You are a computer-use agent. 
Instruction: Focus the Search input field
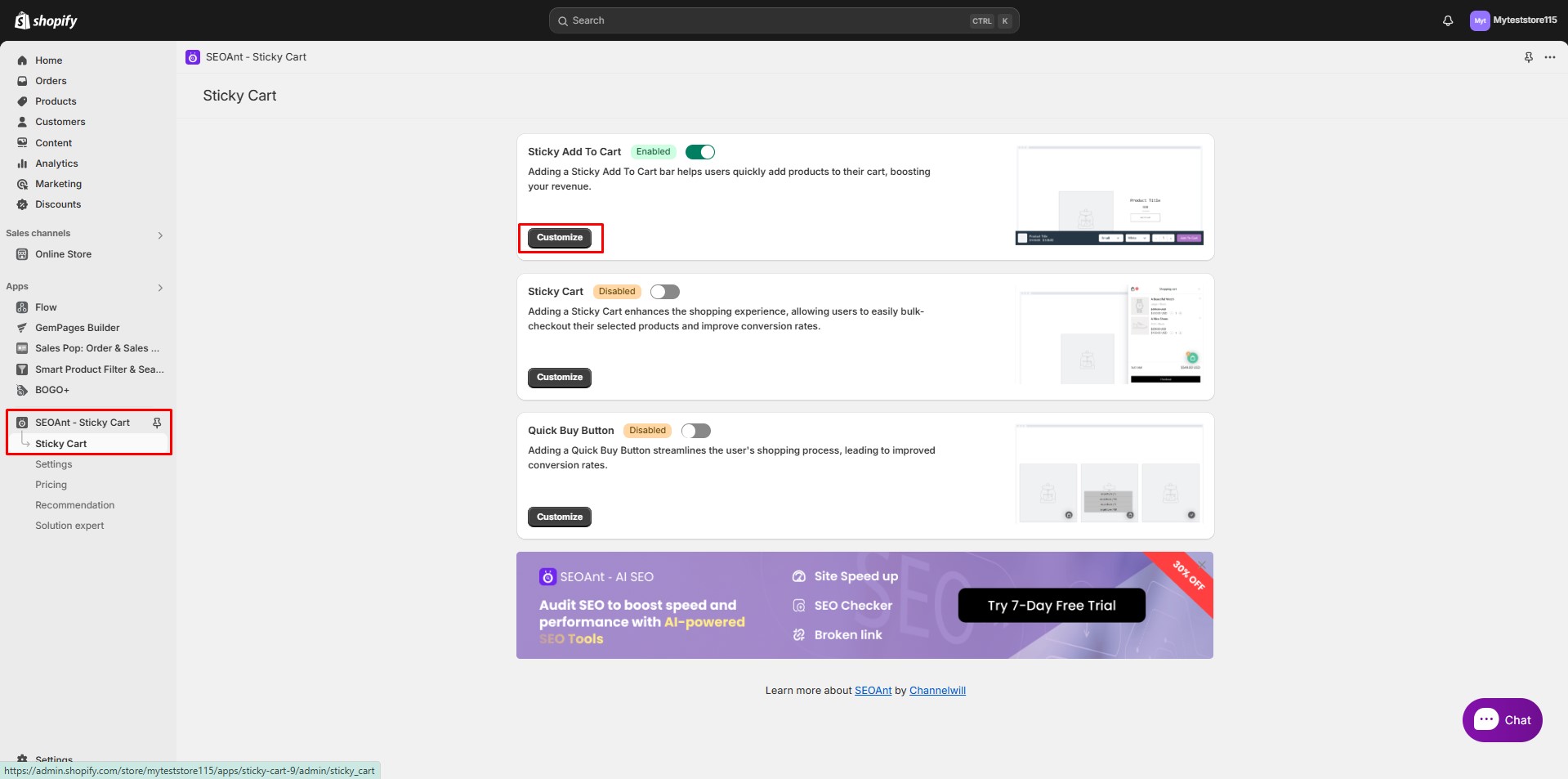[784, 20]
